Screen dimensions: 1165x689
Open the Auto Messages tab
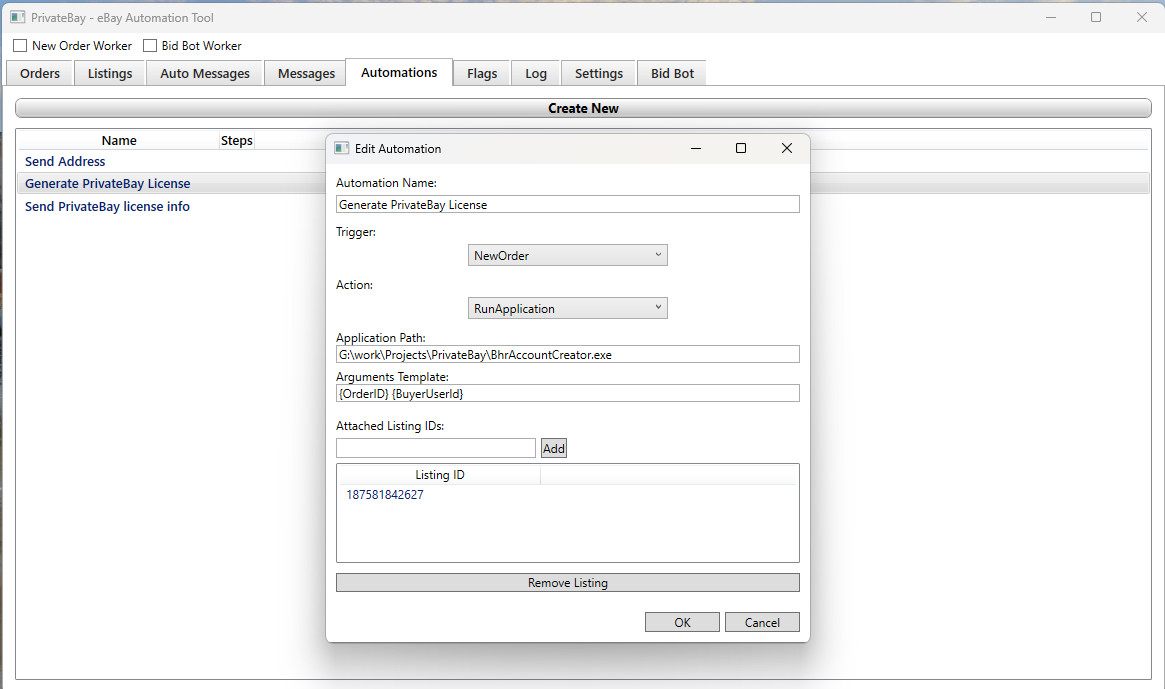pyautogui.click(x=204, y=72)
